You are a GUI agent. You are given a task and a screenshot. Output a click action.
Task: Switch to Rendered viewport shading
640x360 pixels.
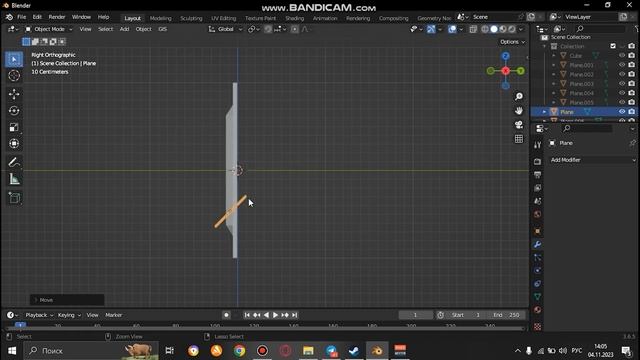512,29
